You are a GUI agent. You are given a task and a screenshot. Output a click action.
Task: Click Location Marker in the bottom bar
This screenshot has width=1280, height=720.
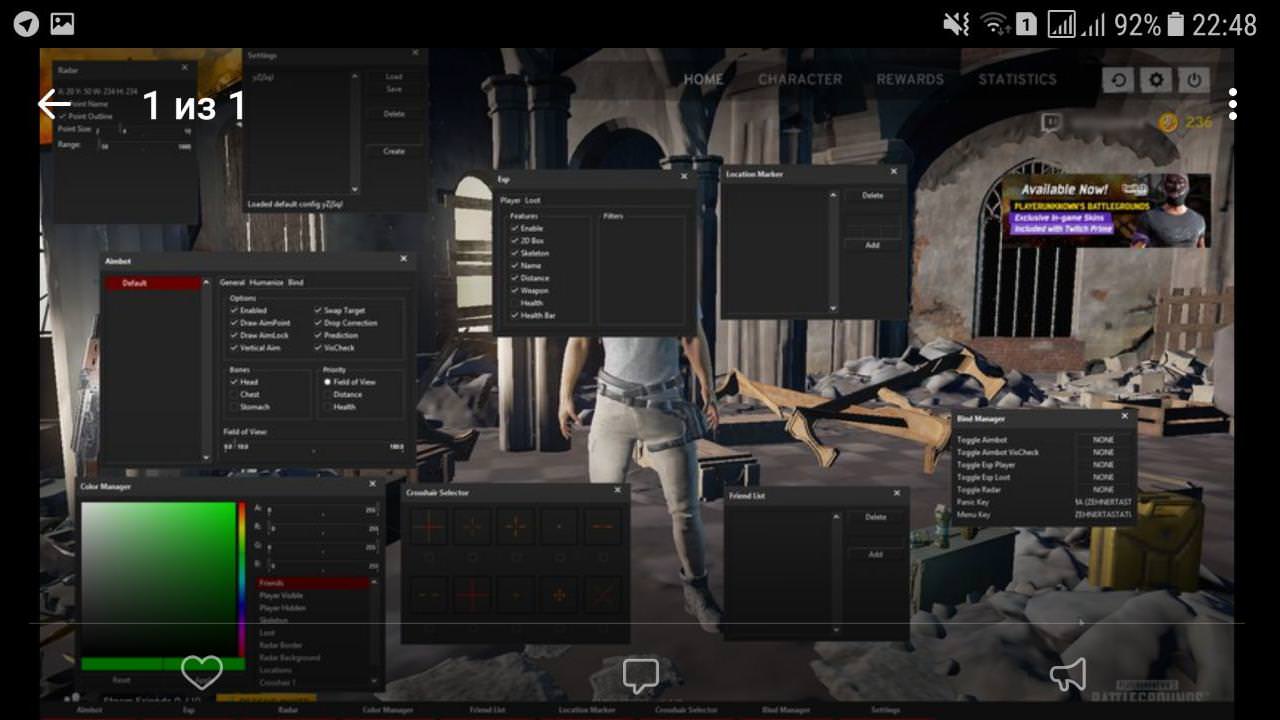pos(587,710)
